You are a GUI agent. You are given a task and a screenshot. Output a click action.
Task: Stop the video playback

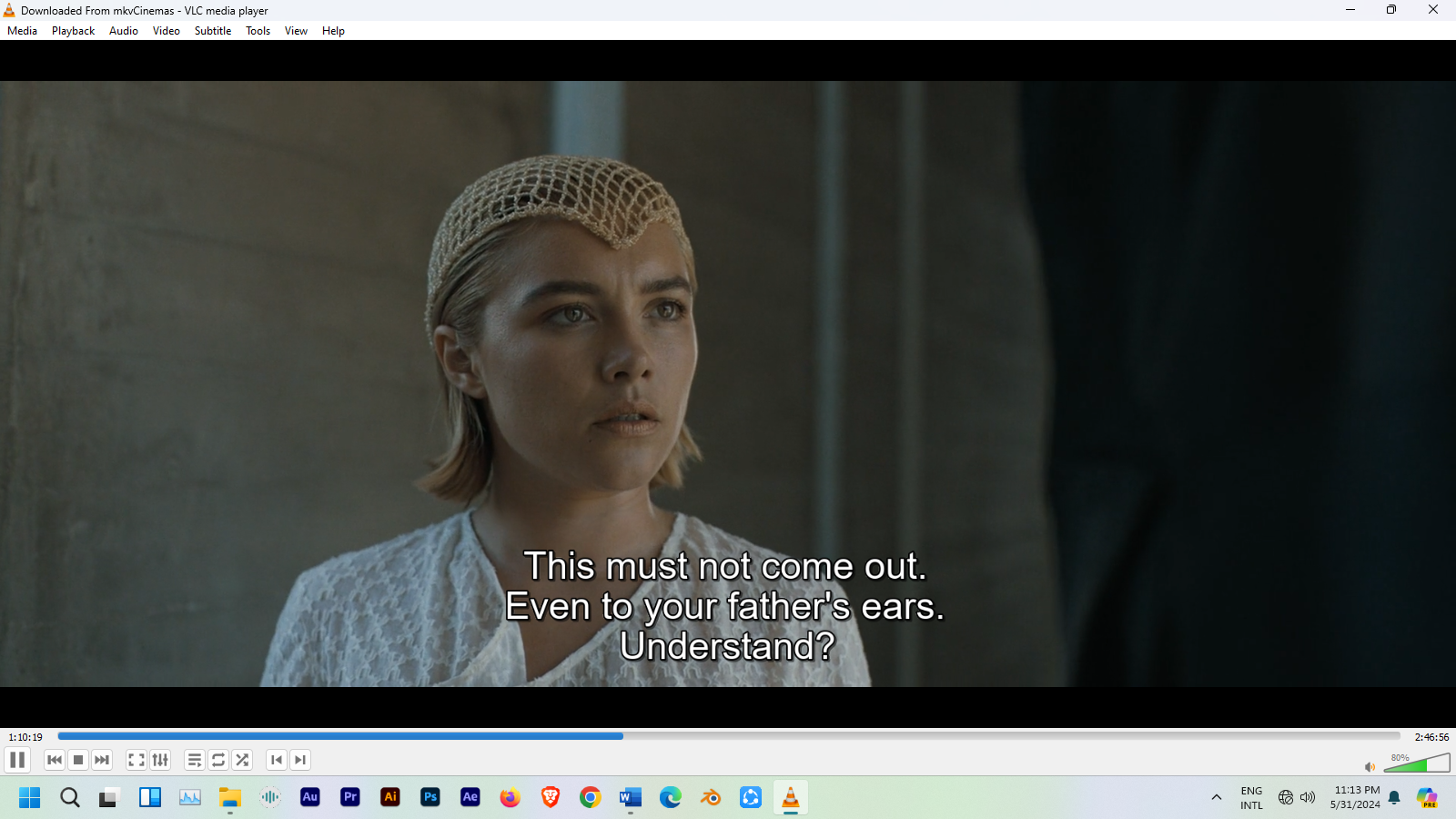point(78,760)
